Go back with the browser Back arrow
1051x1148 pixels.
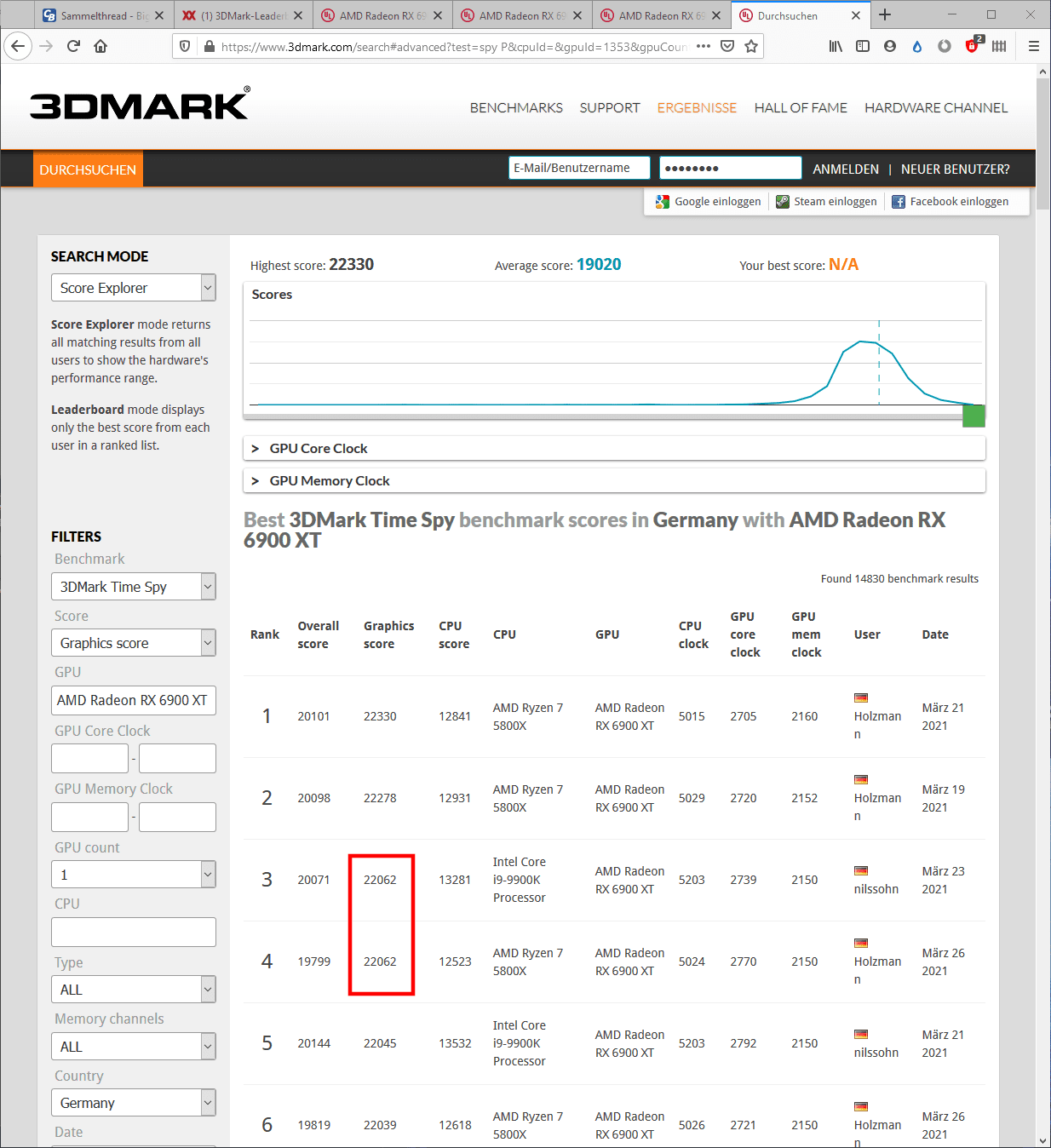pyautogui.click(x=19, y=46)
